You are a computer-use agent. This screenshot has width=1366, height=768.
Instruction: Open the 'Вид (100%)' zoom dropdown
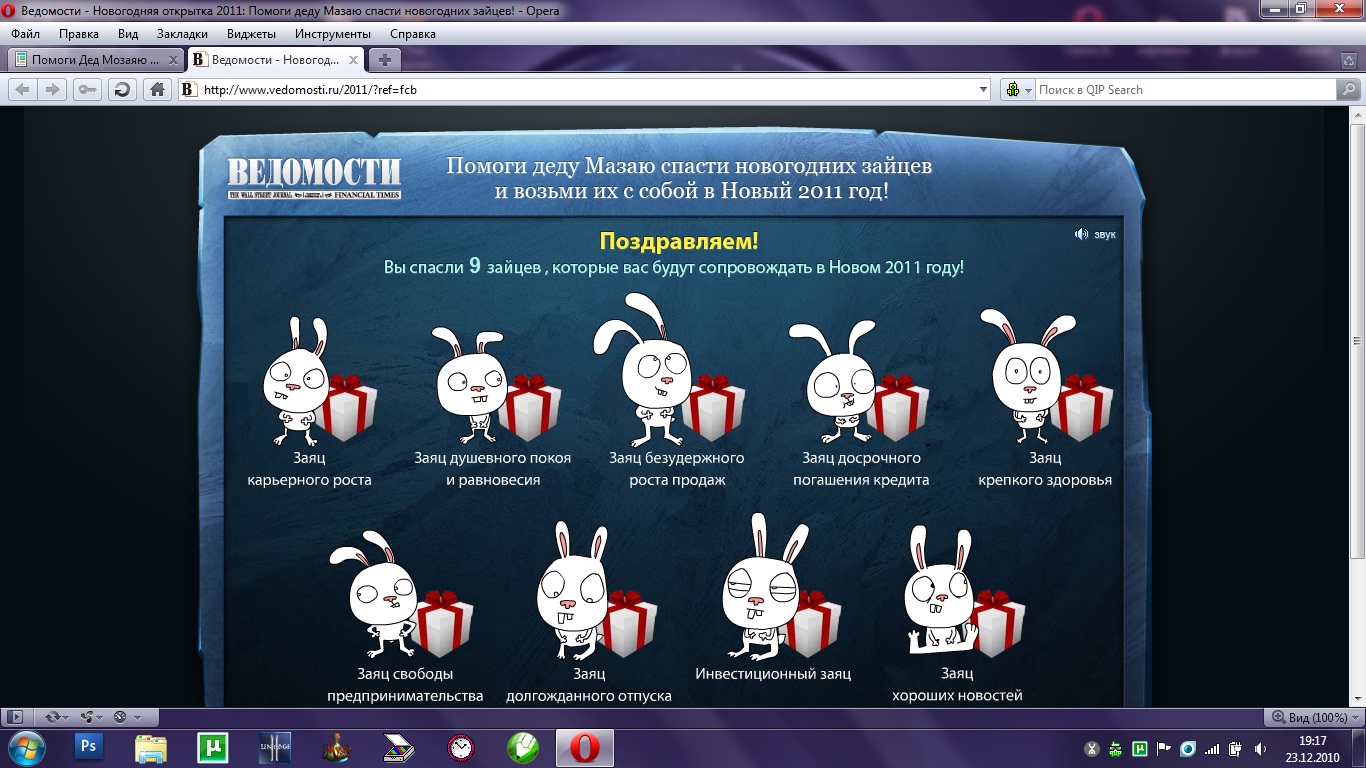coord(1315,717)
